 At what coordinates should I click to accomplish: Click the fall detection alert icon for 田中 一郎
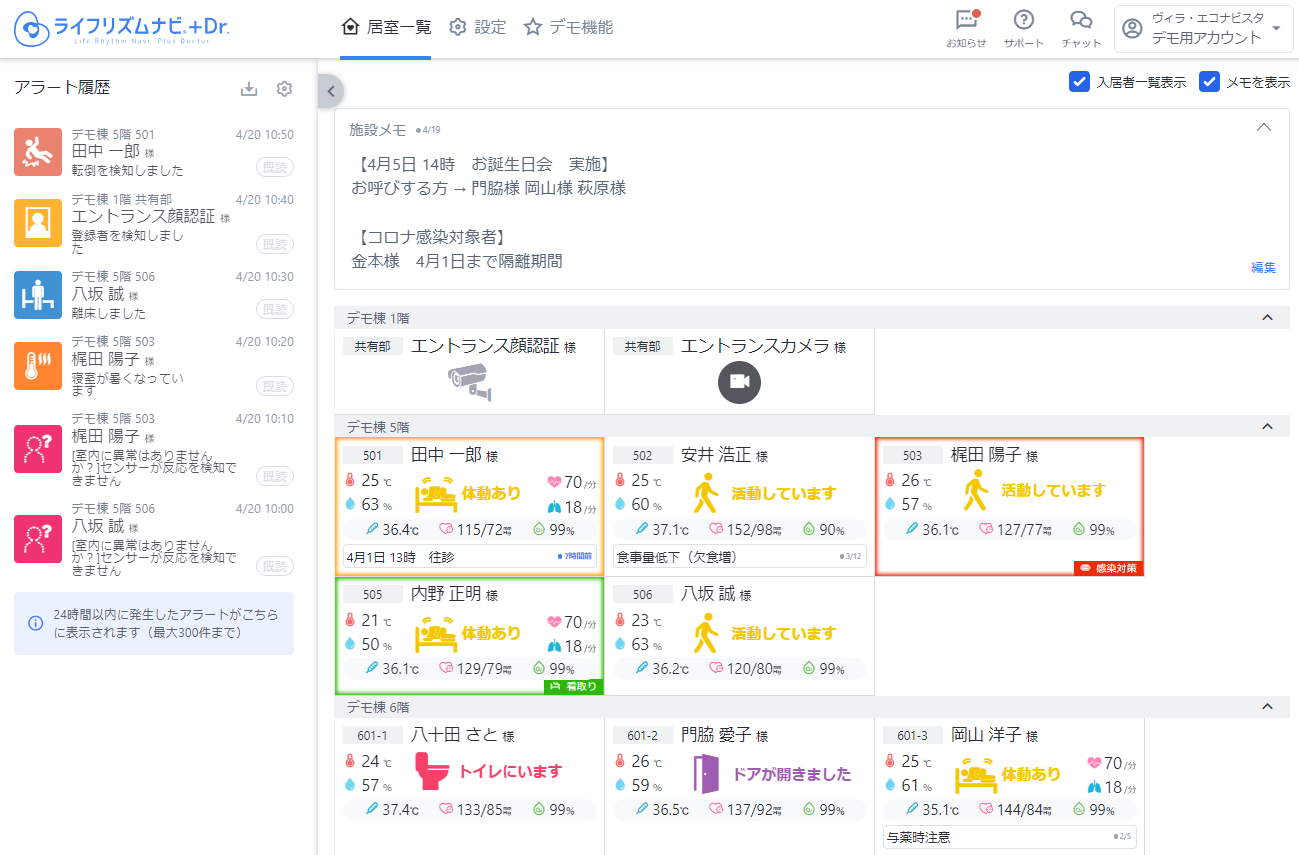click(39, 151)
